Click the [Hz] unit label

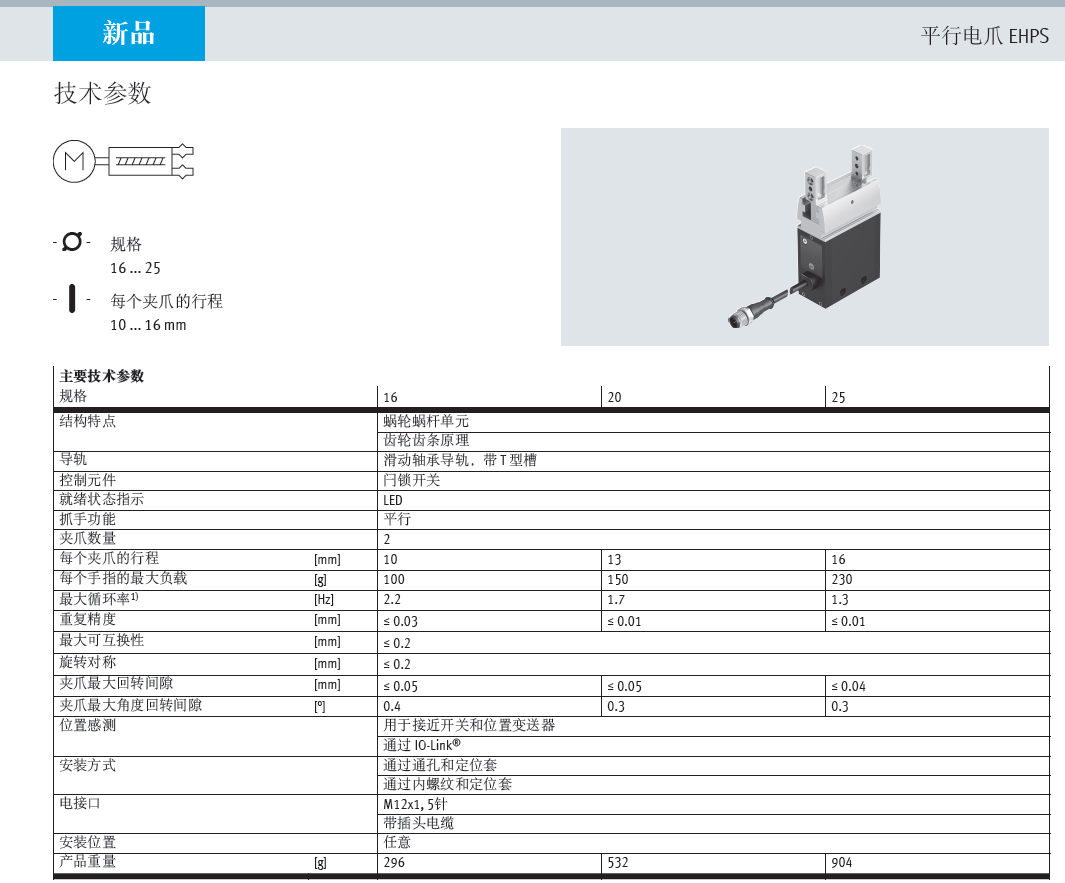324,600
